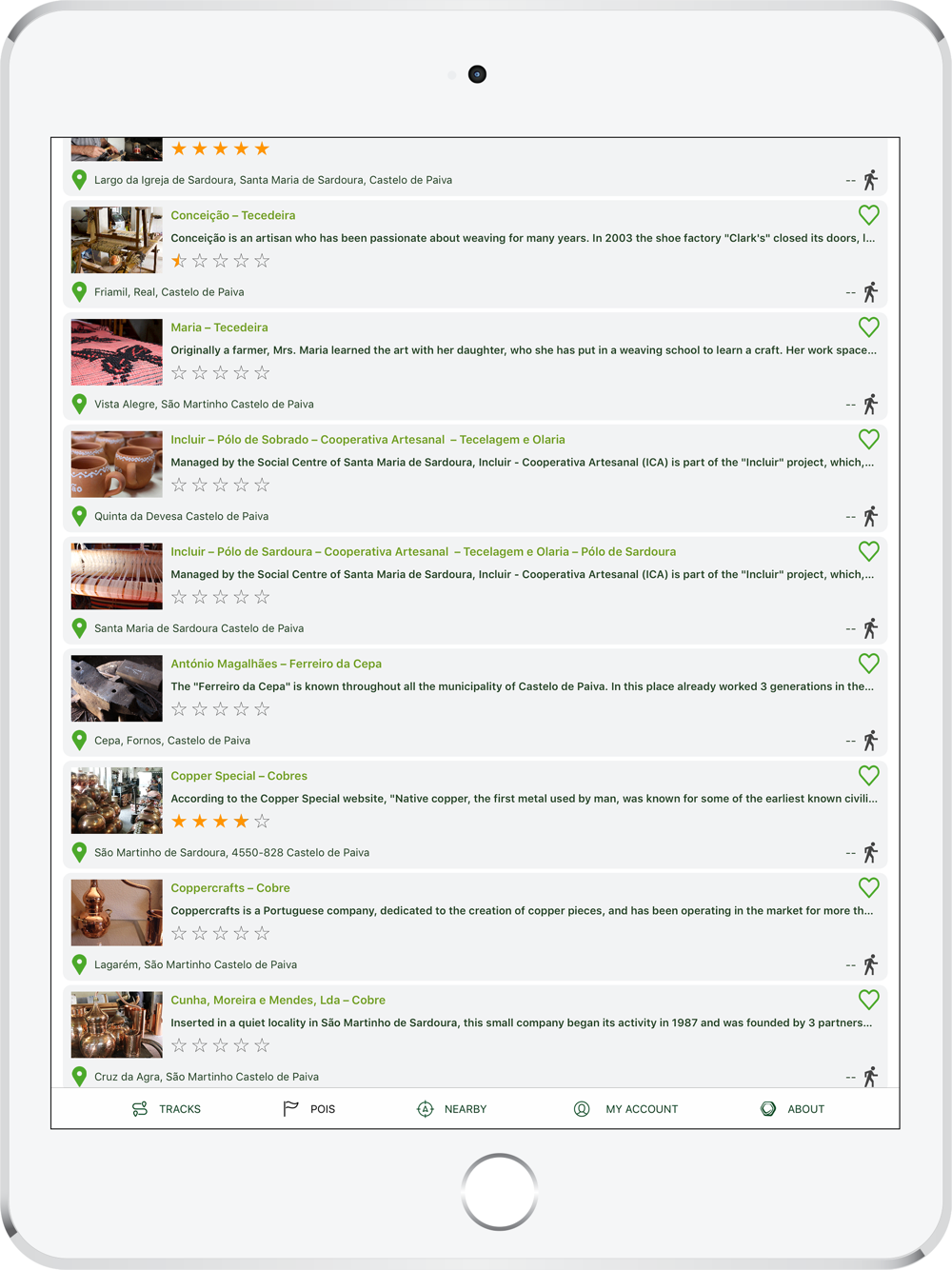This screenshot has height=1270, width=952.
Task: Open Coppercrafts – Cobre title link
Action: click(x=230, y=888)
